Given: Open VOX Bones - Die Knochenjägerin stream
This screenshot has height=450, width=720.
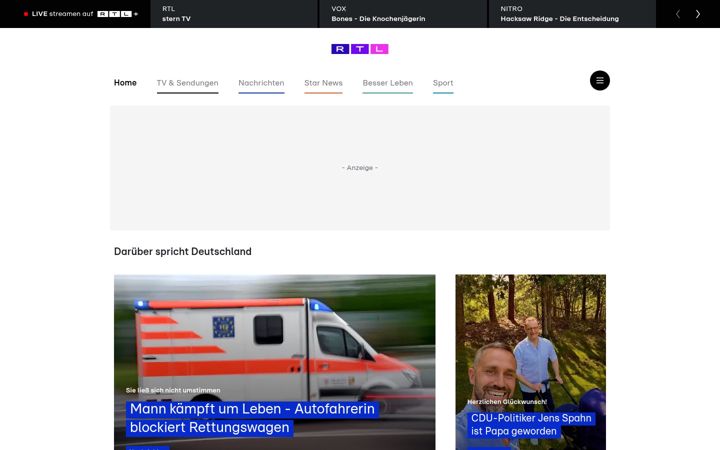Looking at the screenshot, I should click(403, 14).
